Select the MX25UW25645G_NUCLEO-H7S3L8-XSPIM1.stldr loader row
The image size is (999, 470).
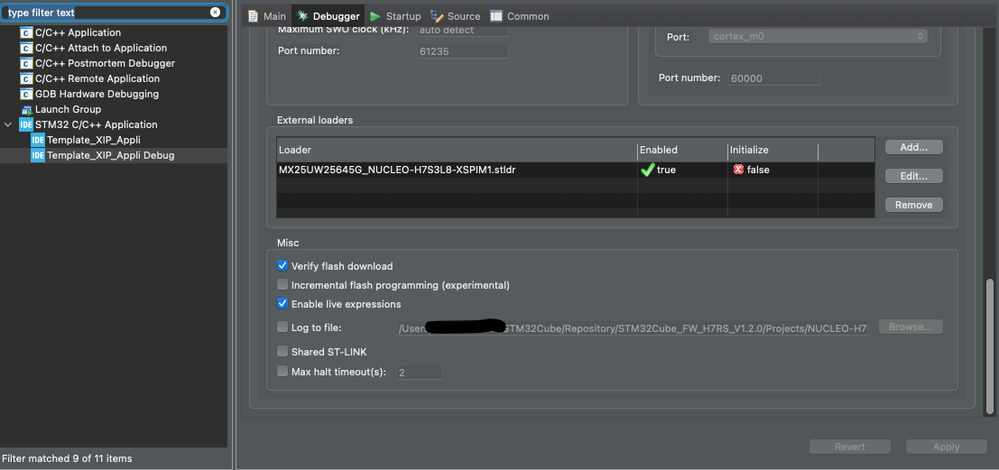click(575, 170)
